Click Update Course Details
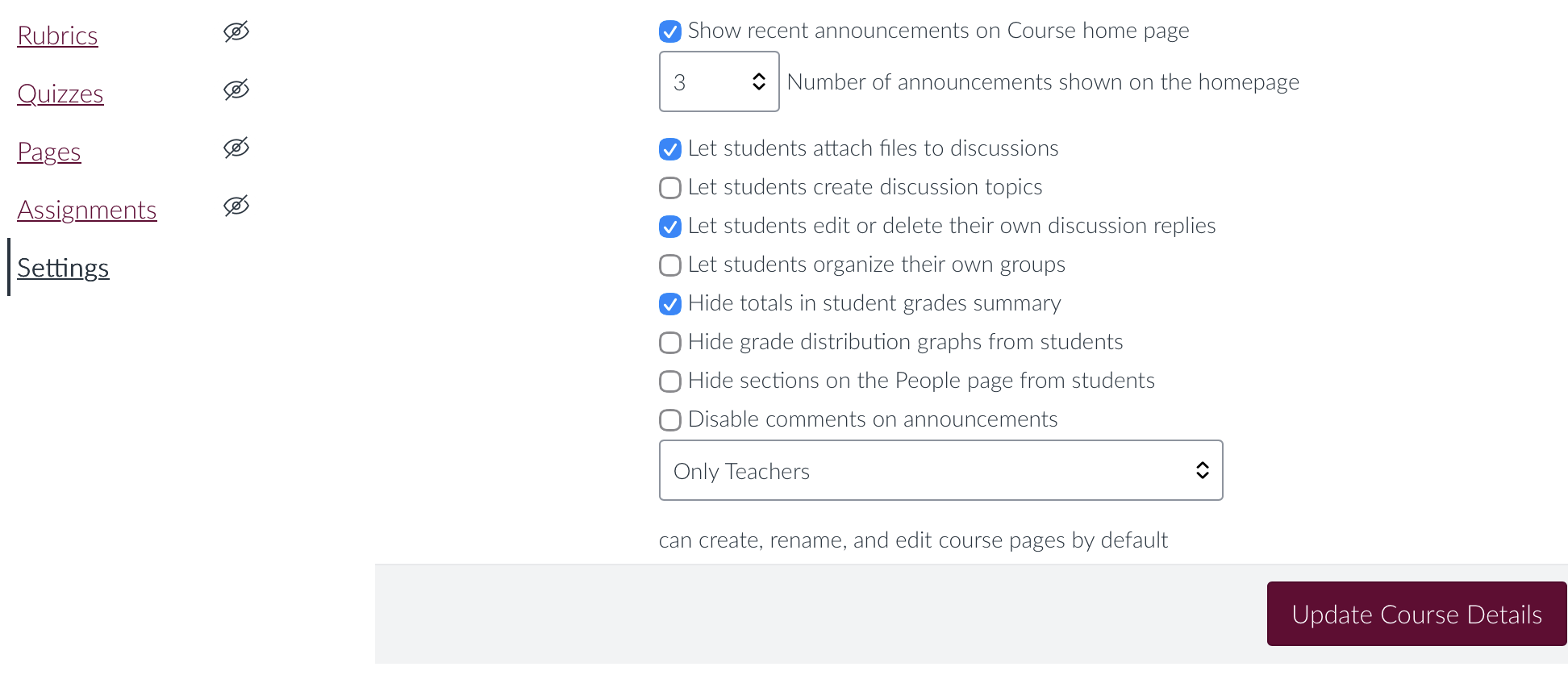This screenshot has height=696, width=1568. tap(1416, 614)
